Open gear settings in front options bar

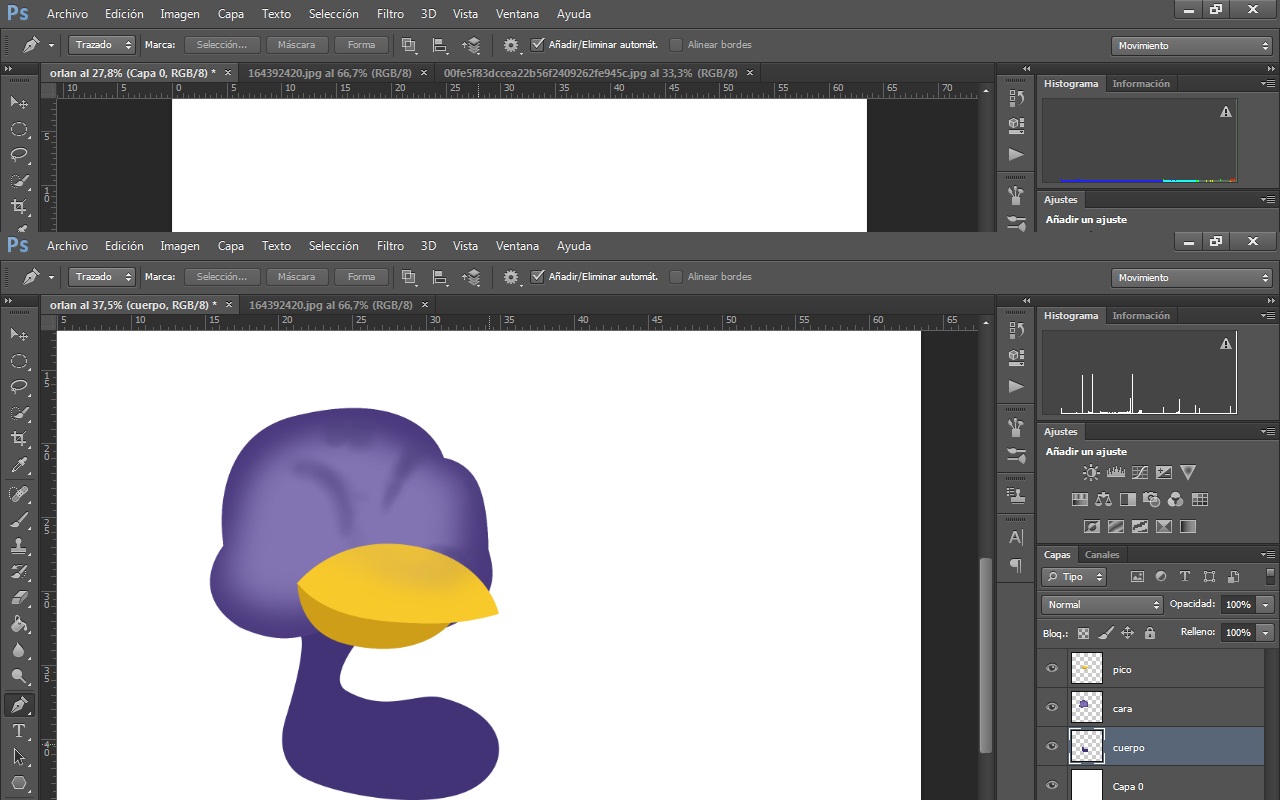tap(512, 277)
